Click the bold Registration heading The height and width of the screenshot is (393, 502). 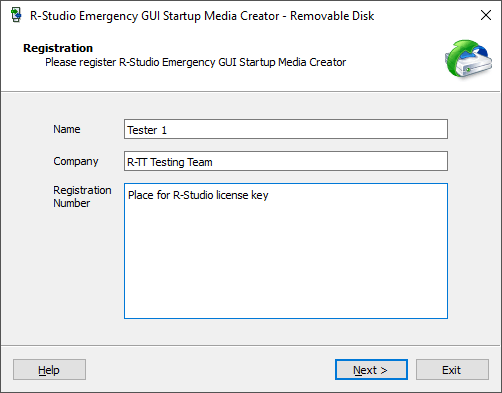58,48
